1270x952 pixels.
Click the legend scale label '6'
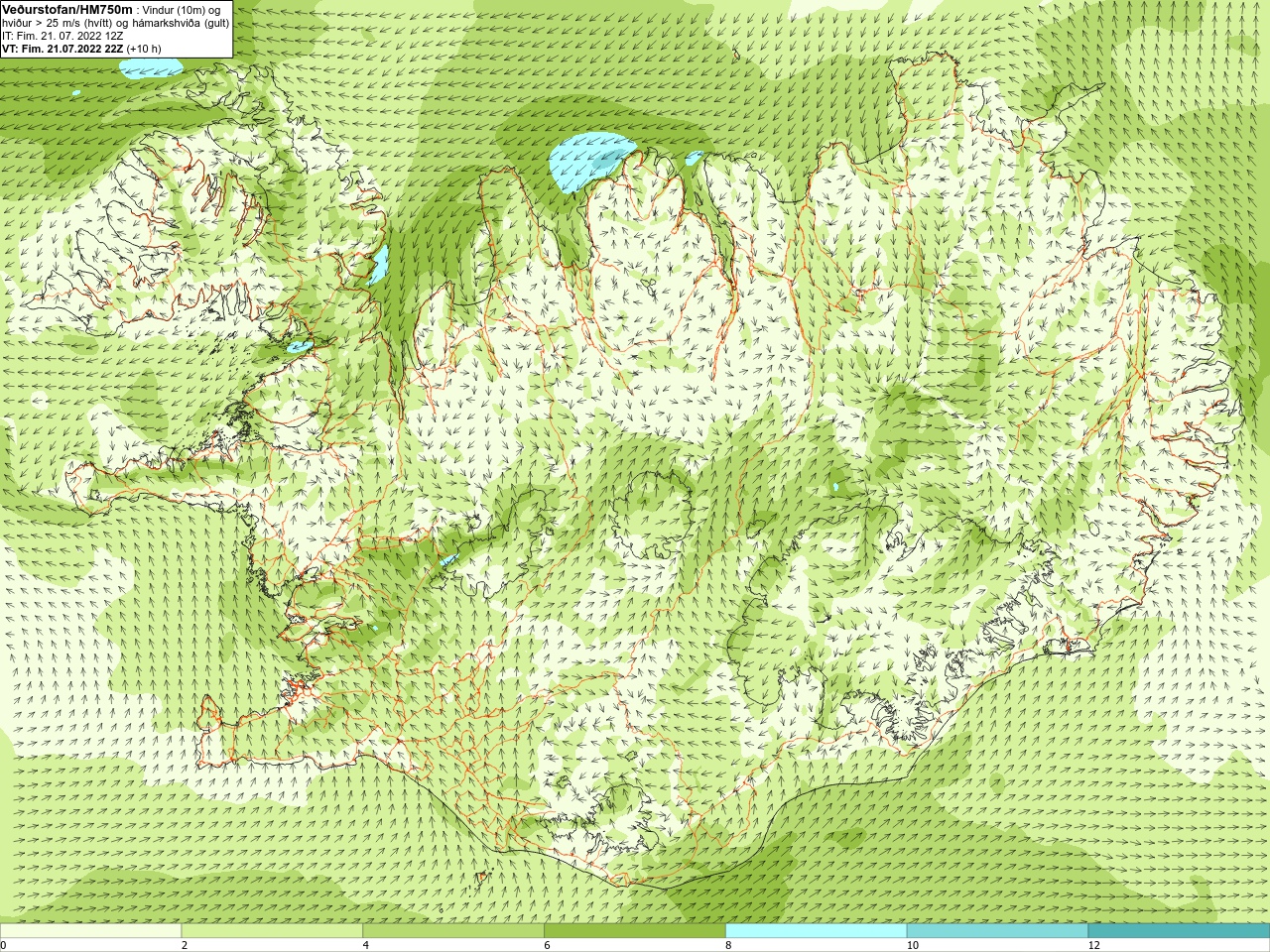(548, 945)
